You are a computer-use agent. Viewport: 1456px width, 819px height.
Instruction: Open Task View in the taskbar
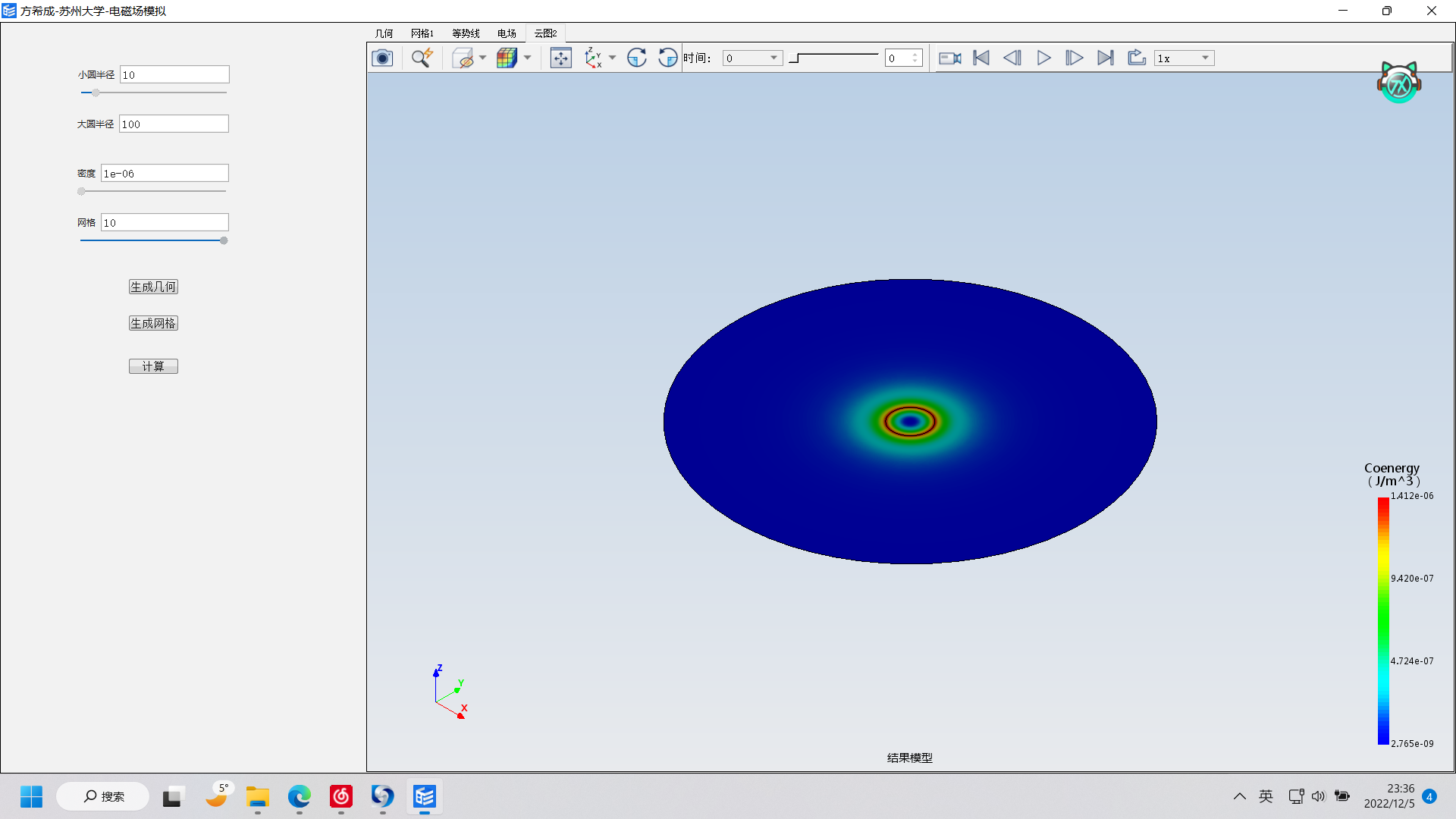173,796
